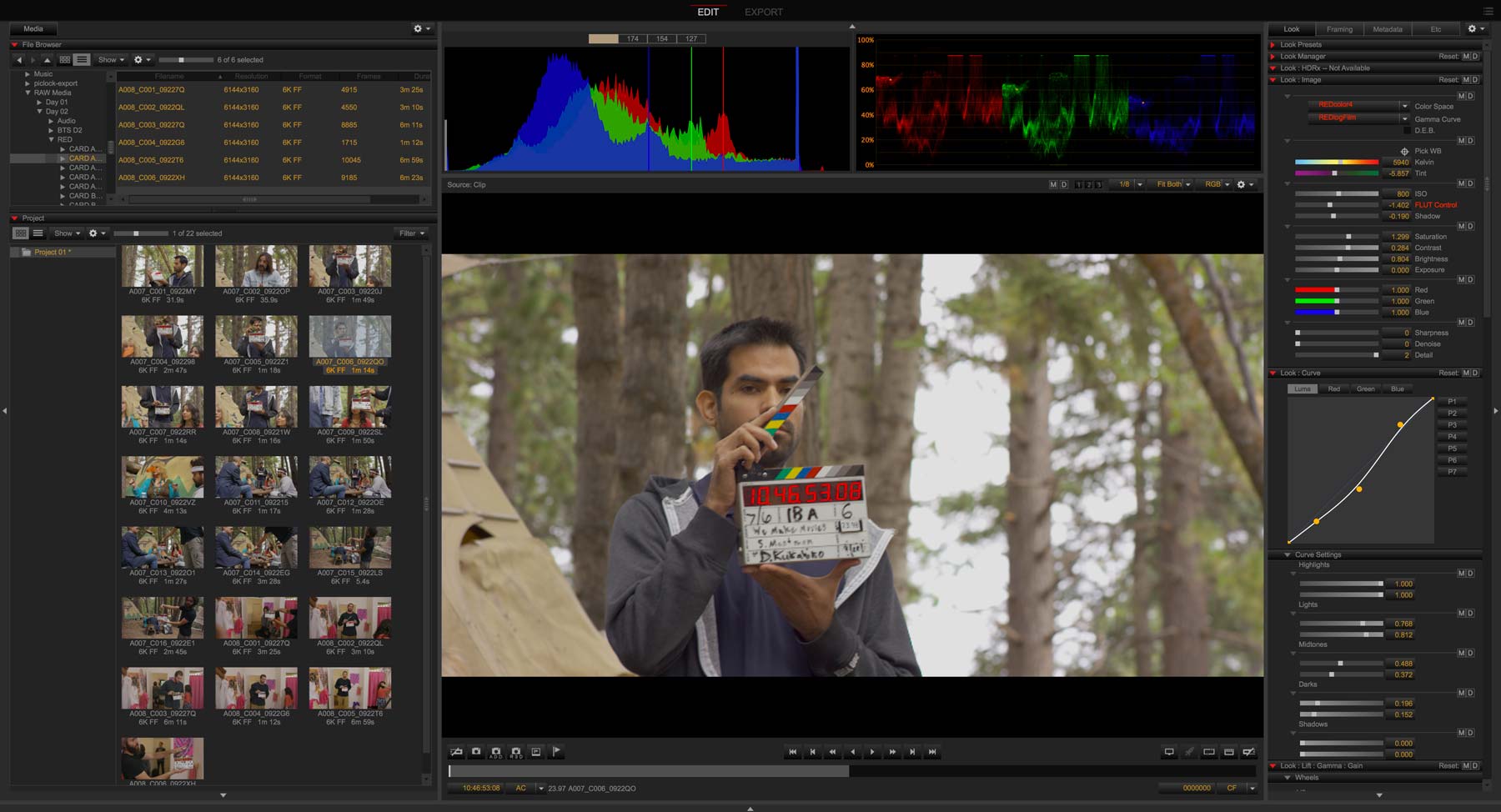The height and width of the screenshot is (812, 1501).
Task: Adjust the Saturation slider
Action: coord(1336,237)
